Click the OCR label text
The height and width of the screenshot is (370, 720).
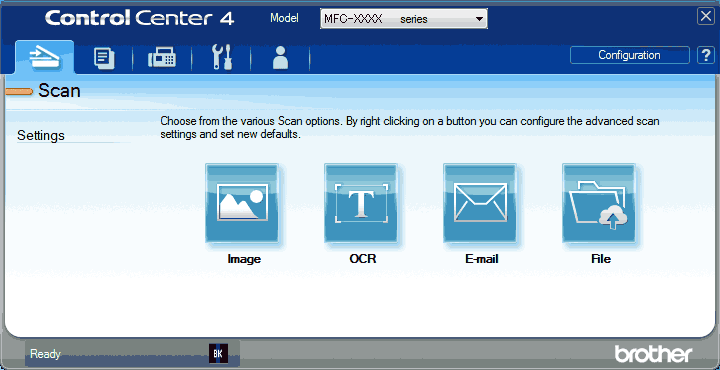[362, 259]
